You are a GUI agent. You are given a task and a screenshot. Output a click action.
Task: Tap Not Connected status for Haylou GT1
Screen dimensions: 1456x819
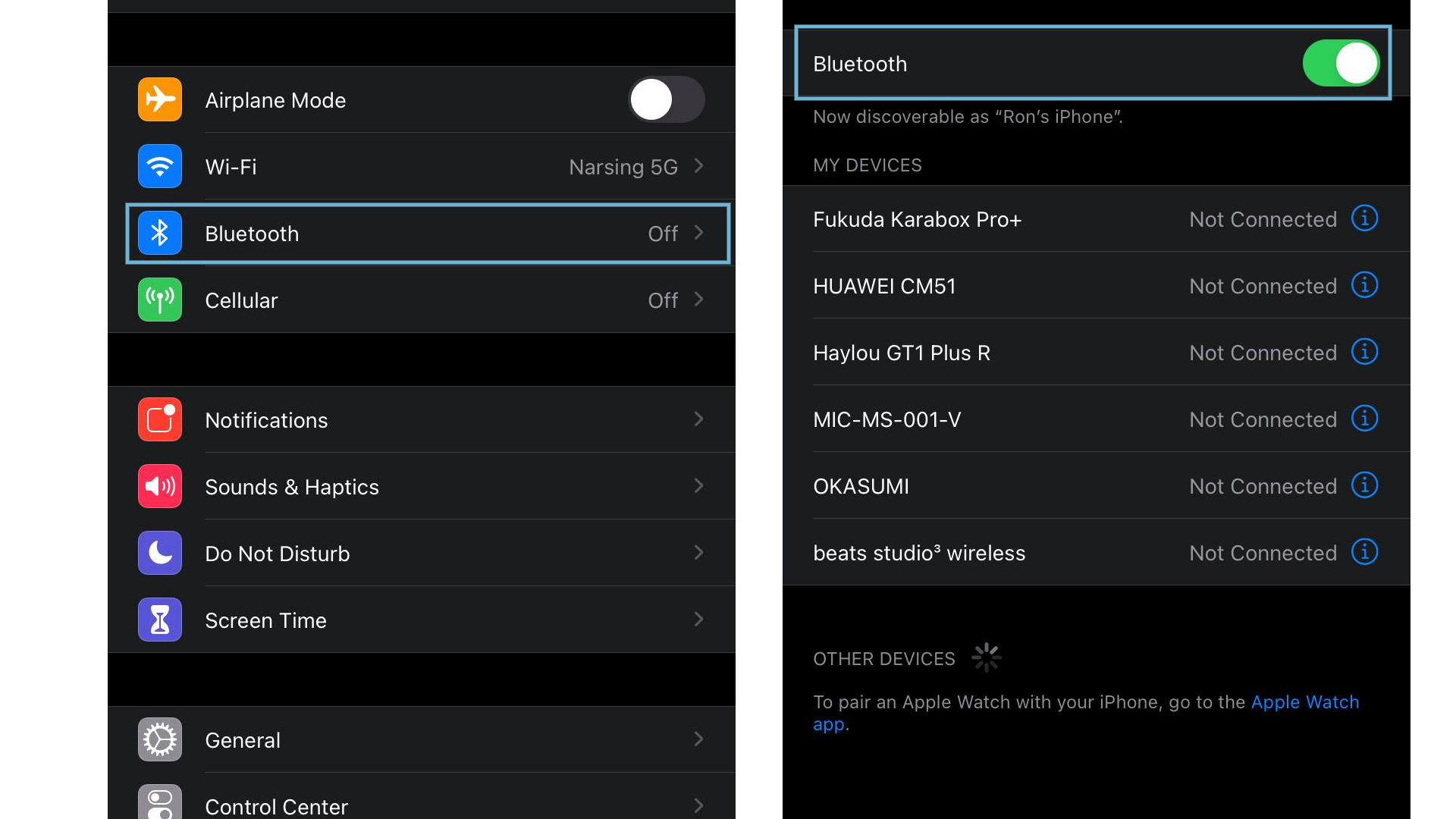pyautogui.click(x=1263, y=353)
